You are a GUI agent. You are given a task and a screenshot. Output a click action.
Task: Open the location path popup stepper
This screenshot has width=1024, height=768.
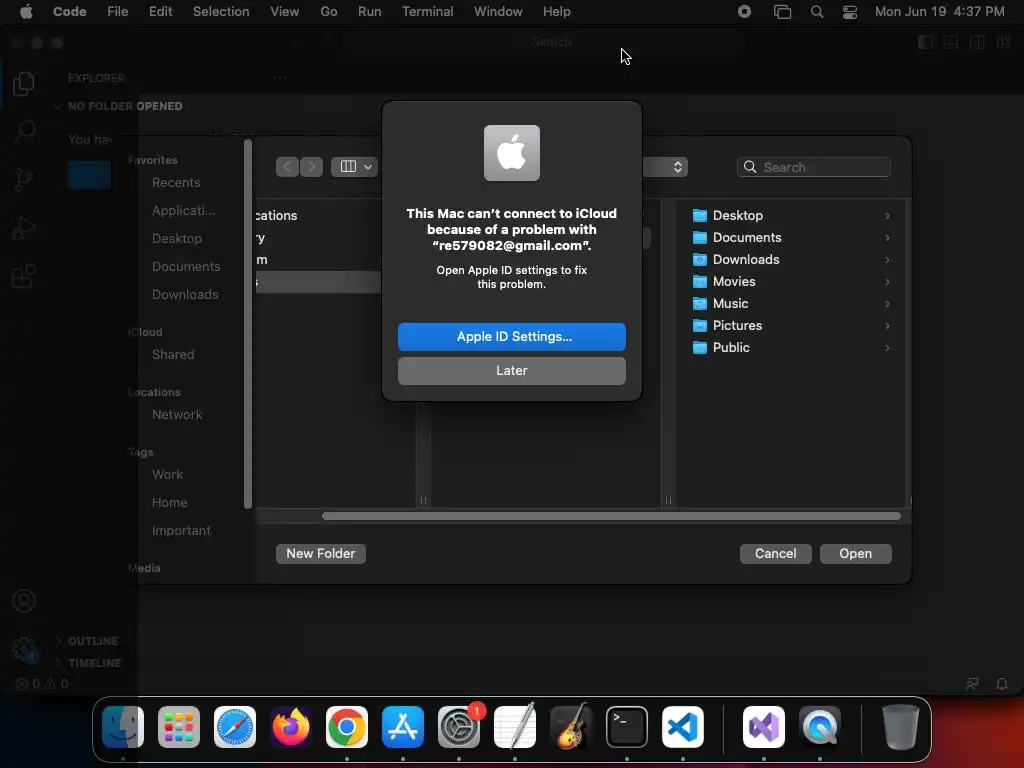(x=677, y=167)
